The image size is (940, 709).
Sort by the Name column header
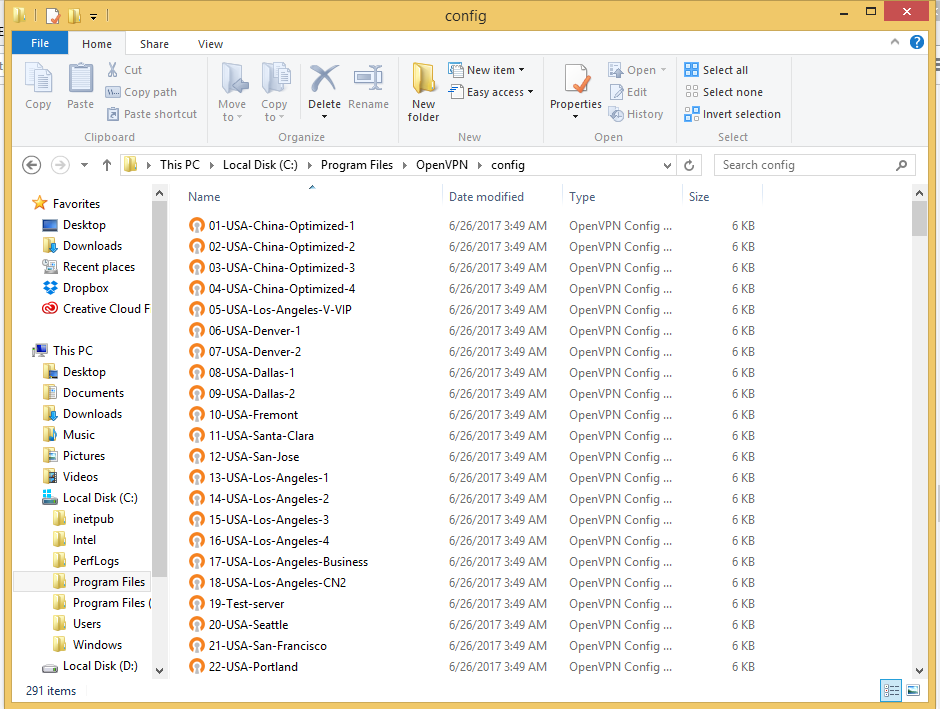[204, 197]
